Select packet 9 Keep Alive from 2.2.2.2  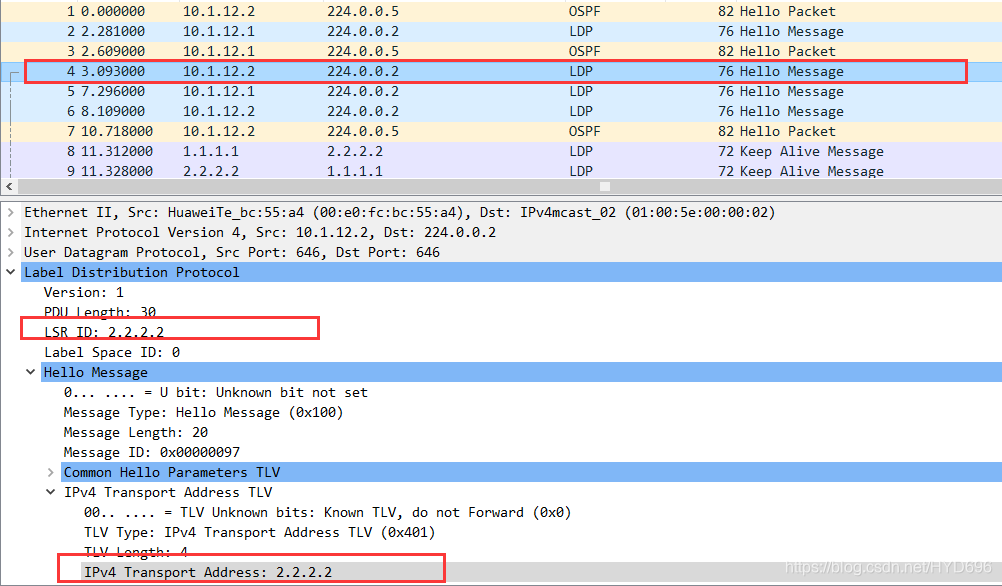(501, 171)
